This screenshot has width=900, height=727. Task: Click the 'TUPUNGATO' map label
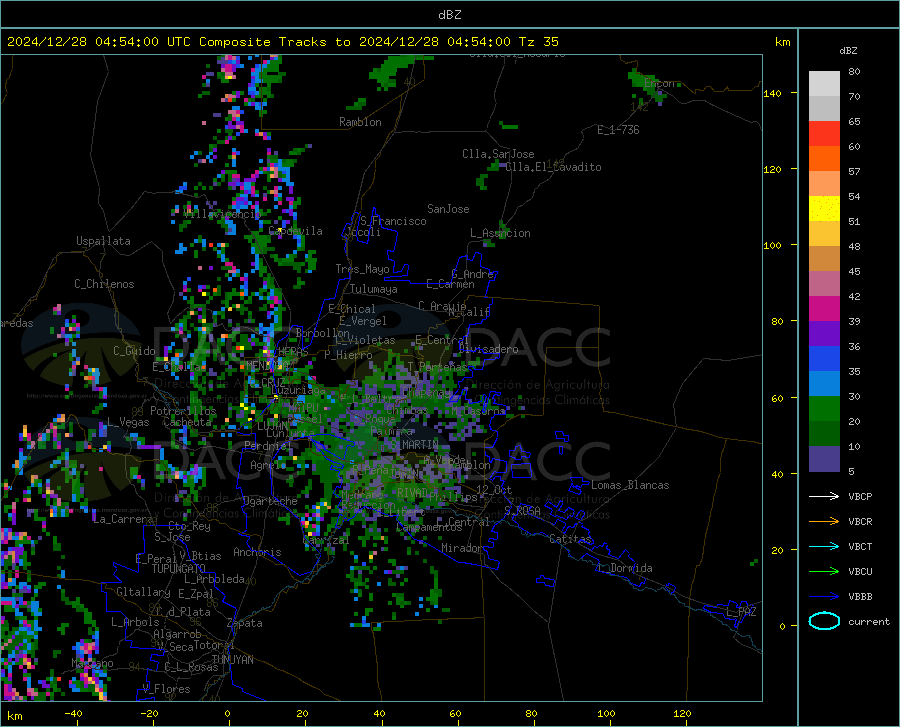tap(179, 569)
